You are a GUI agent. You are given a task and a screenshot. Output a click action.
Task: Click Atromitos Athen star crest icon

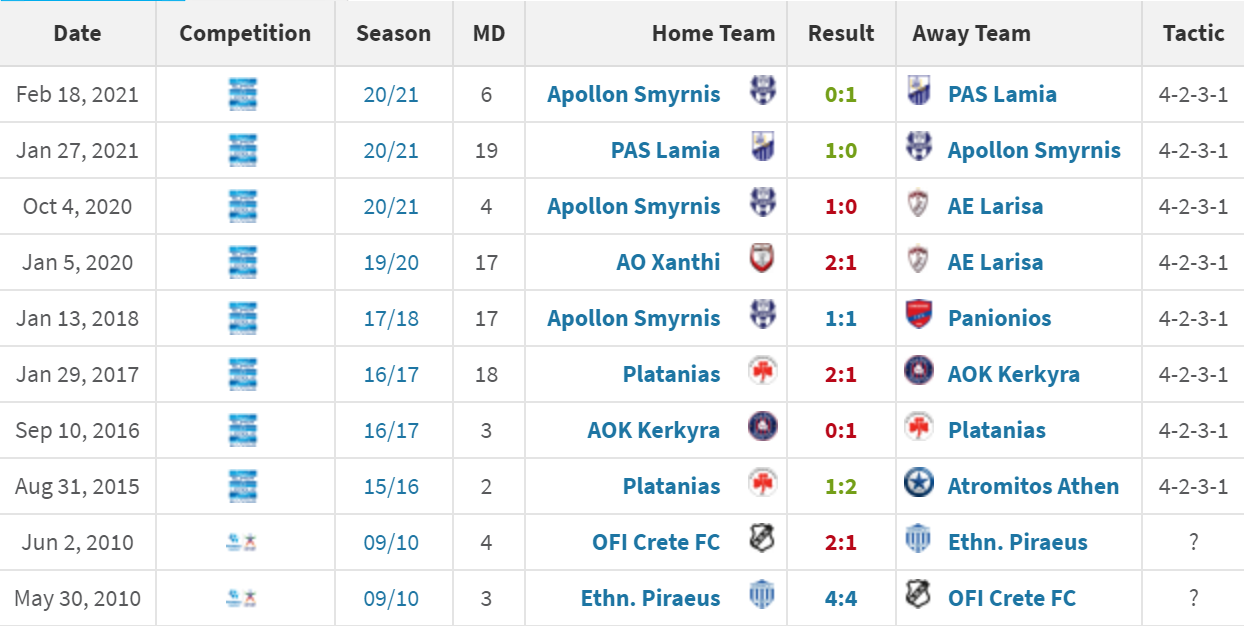pyautogui.click(x=917, y=484)
